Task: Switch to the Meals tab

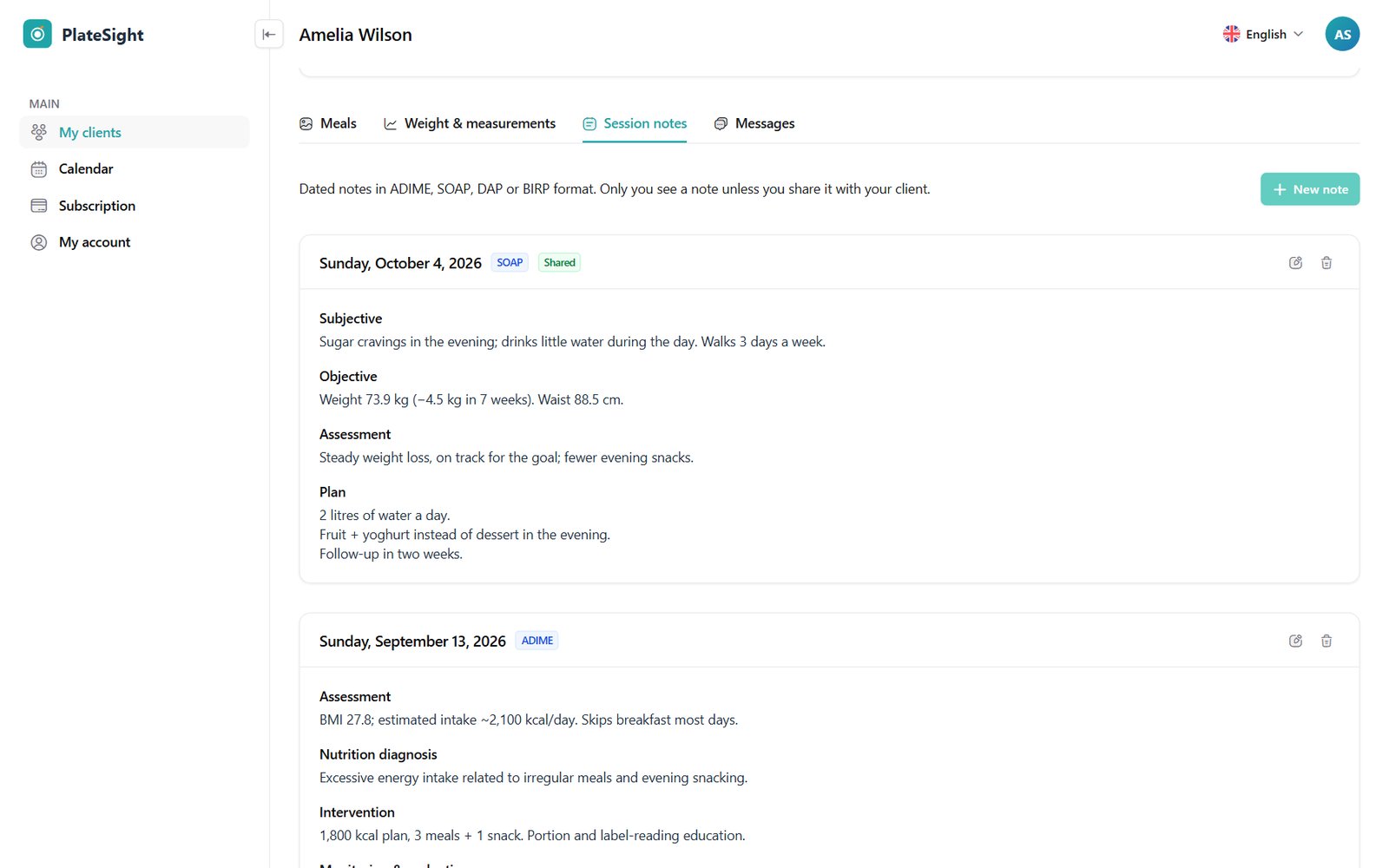Action: [328, 123]
